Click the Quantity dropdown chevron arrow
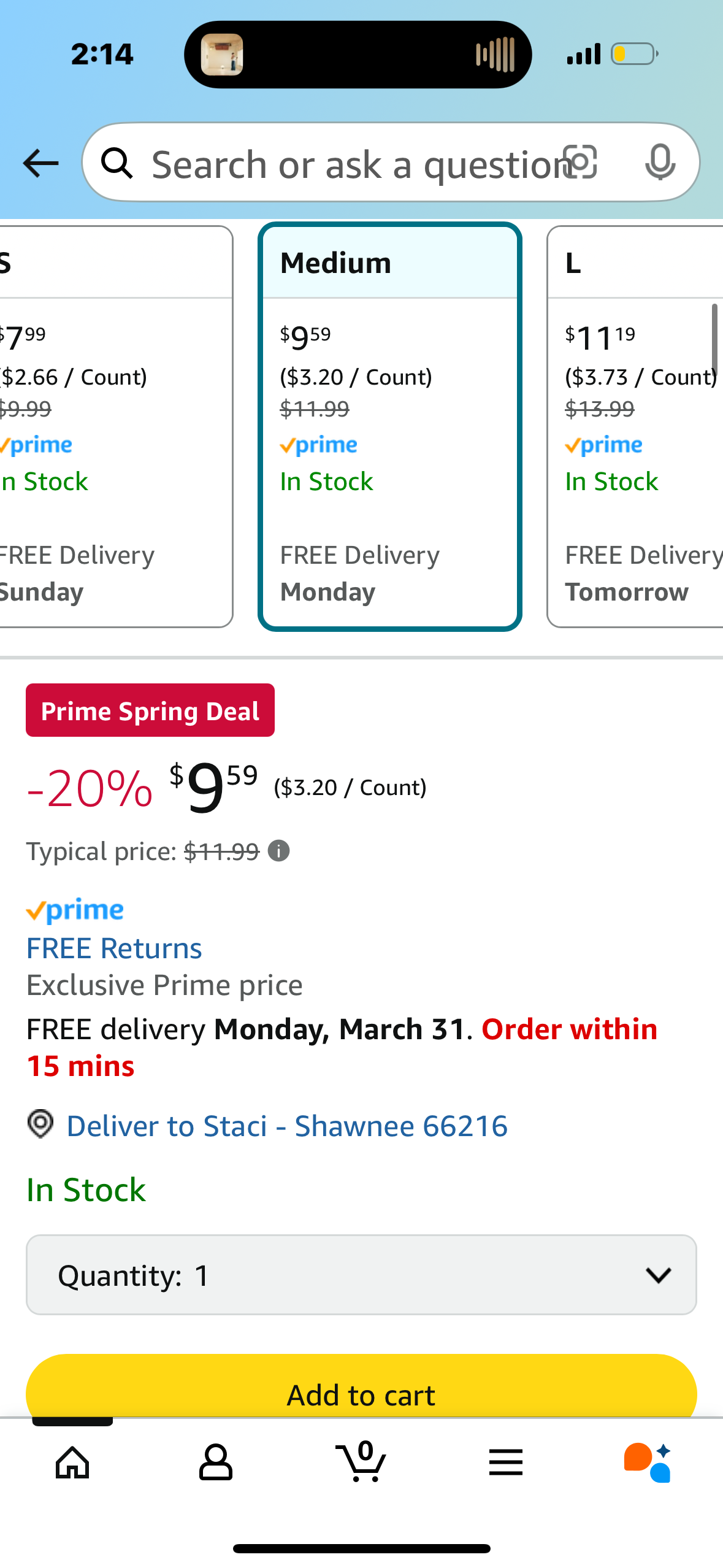This screenshot has width=723, height=1568. click(x=659, y=1275)
